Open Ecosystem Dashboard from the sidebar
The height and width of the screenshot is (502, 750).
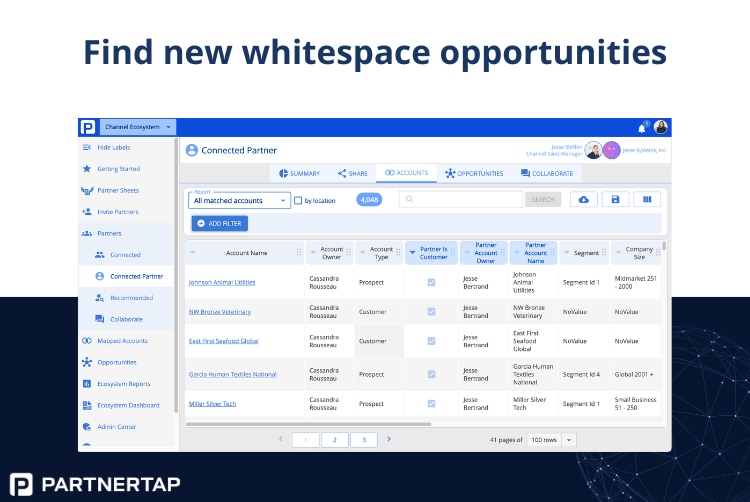pyautogui.click(x=128, y=405)
